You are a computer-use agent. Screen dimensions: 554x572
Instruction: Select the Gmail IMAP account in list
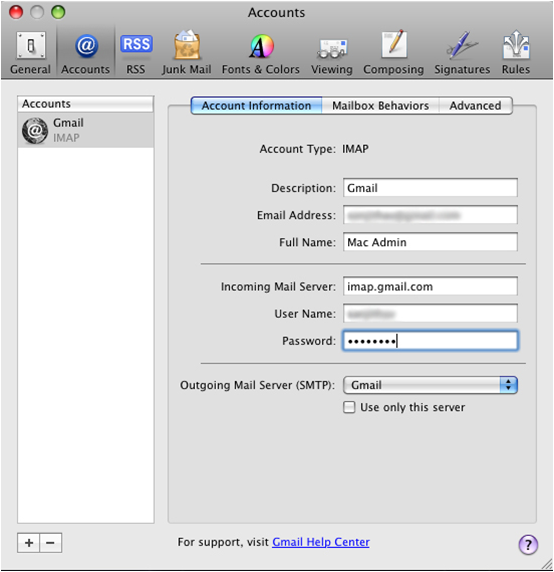[86, 130]
